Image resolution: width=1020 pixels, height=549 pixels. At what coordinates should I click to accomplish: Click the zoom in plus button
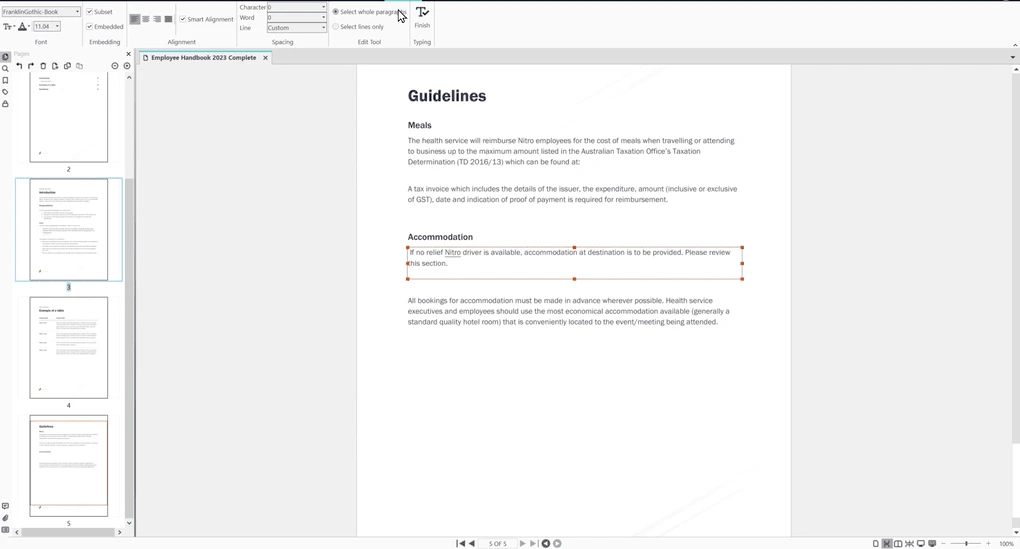pos(988,543)
